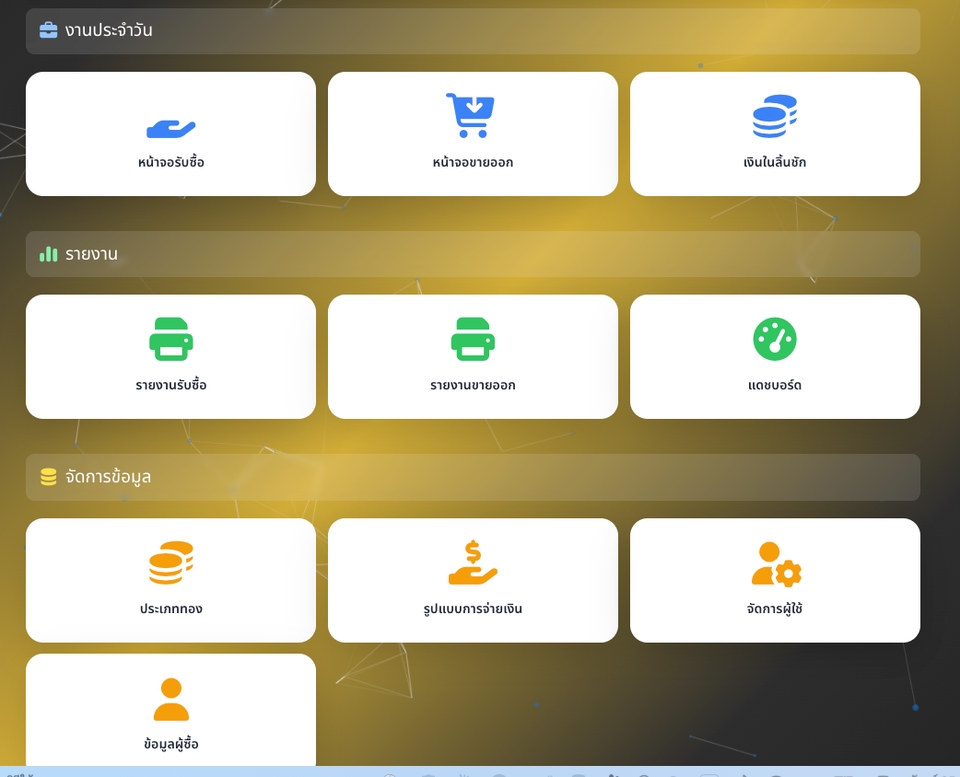Click the blue coins icon for เงินในลิ้นชัก

[x=774, y=116]
